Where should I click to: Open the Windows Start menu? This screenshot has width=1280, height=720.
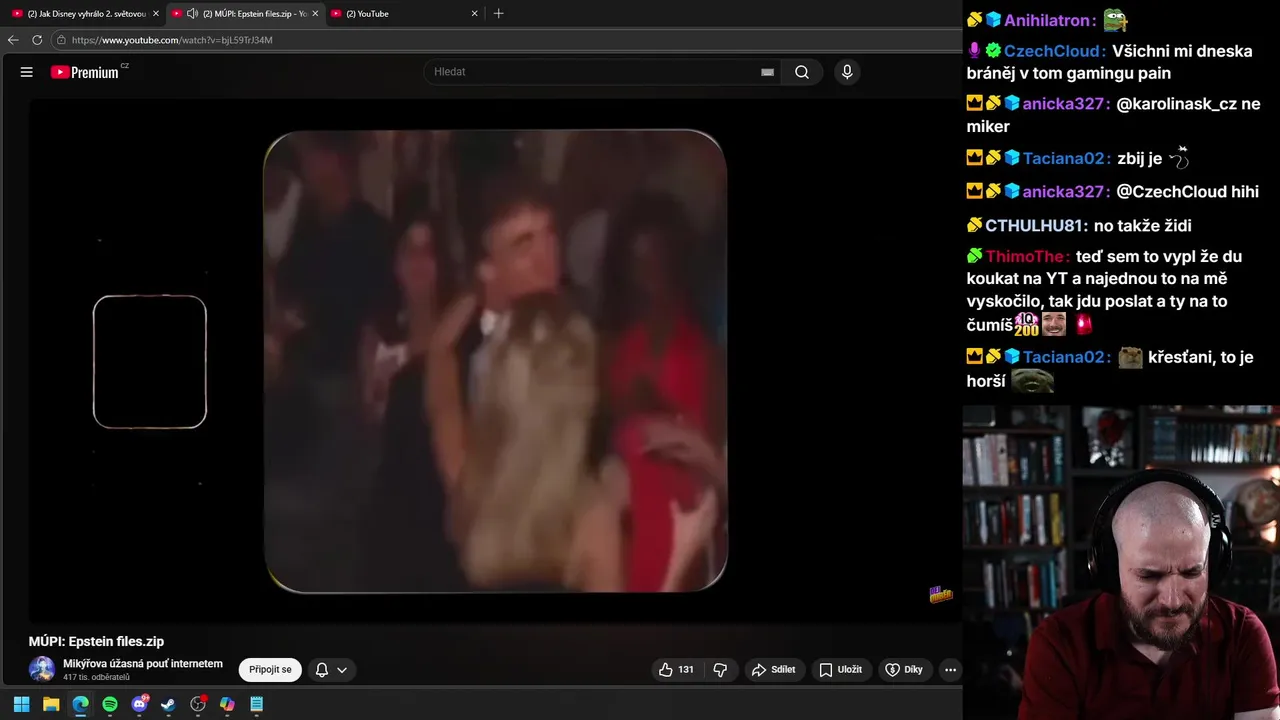click(x=21, y=704)
